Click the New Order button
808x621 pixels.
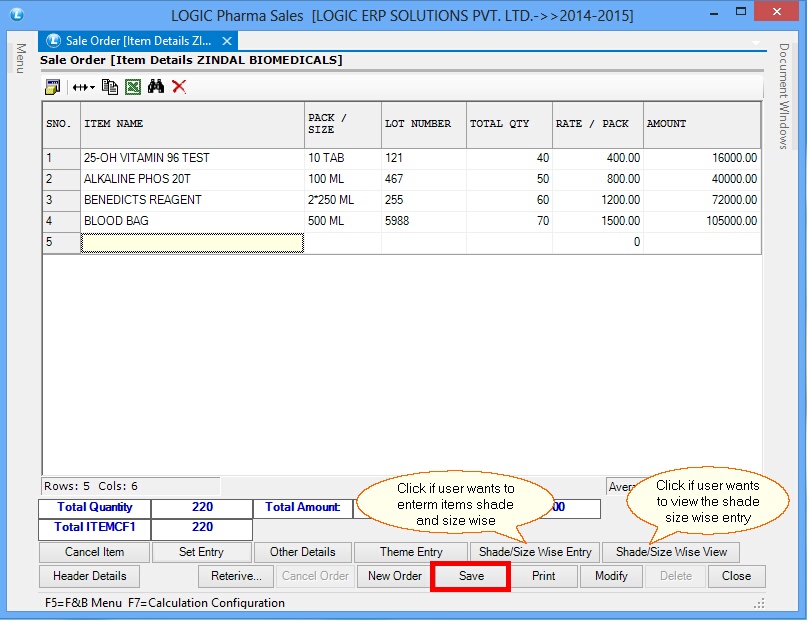point(395,576)
